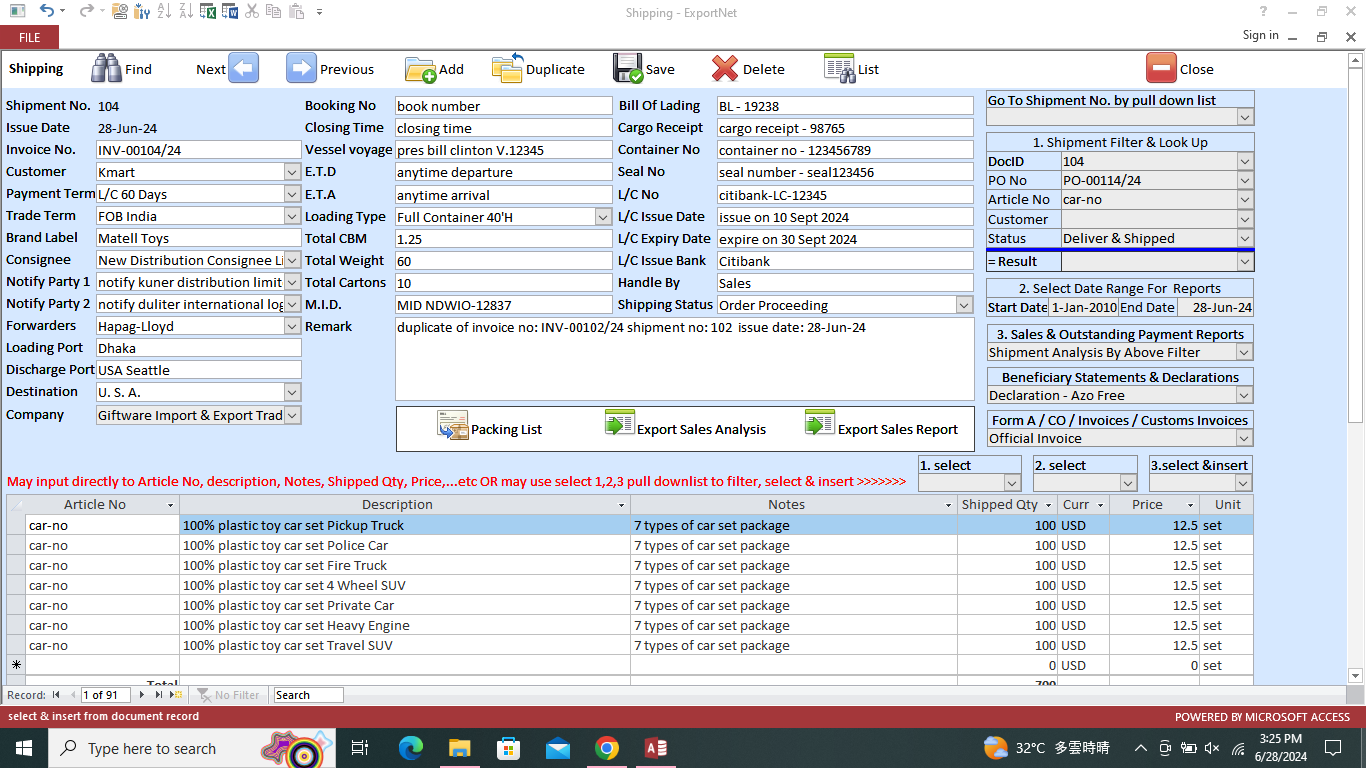
Task: Select the Heavy Engine description cell
Action: [405, 625]
